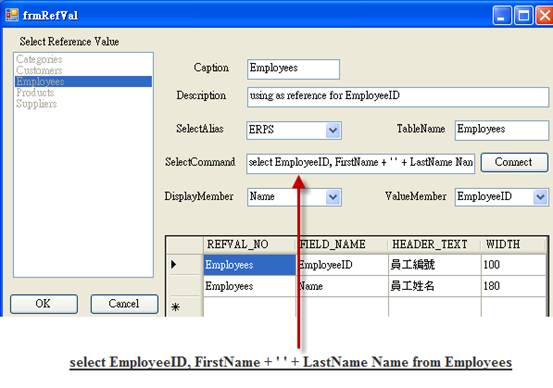
Task: Click the new row asterisk selector
Action: (185, 307)
